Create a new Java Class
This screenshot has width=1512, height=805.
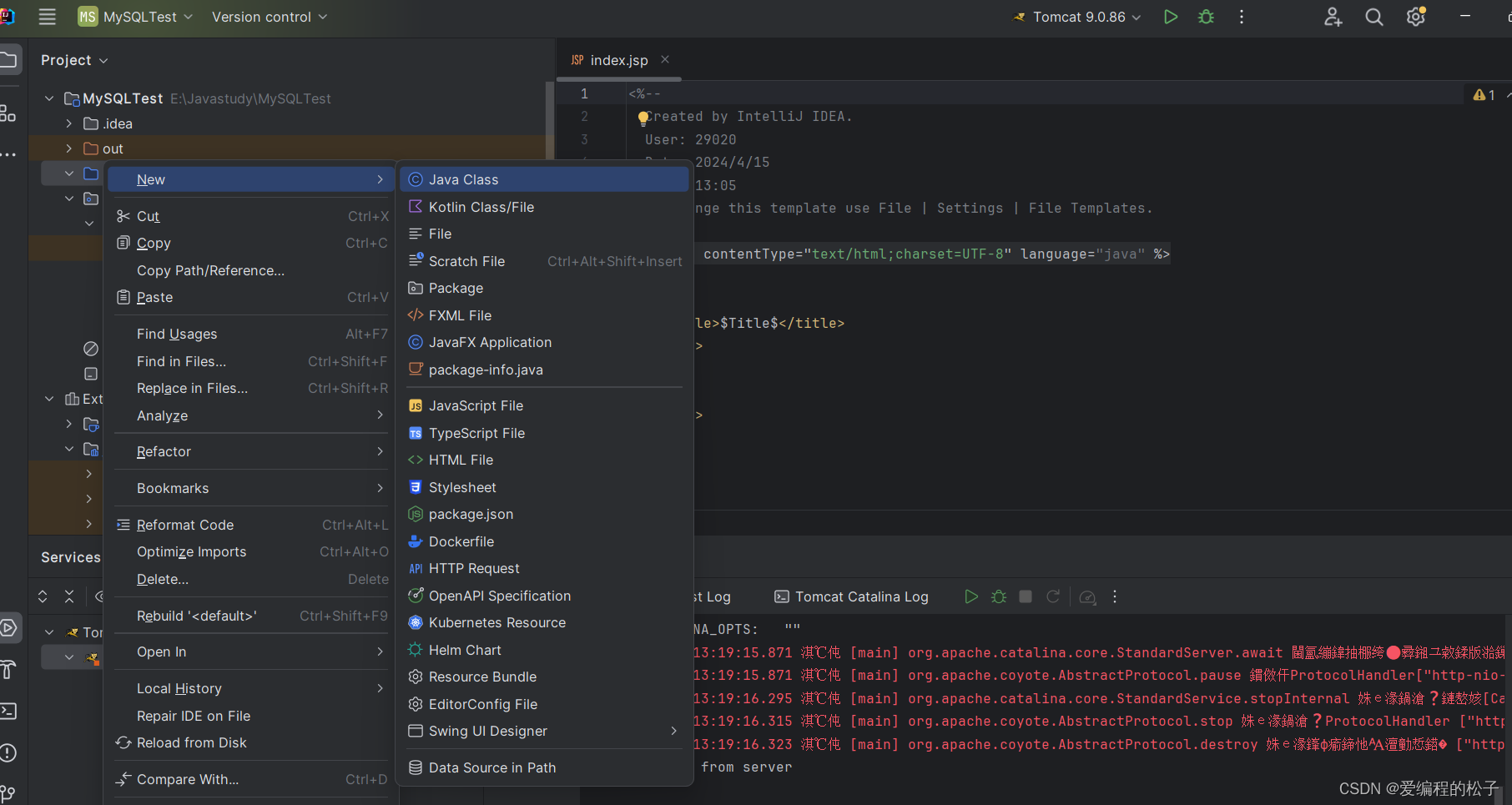click(x=545, y=179)
